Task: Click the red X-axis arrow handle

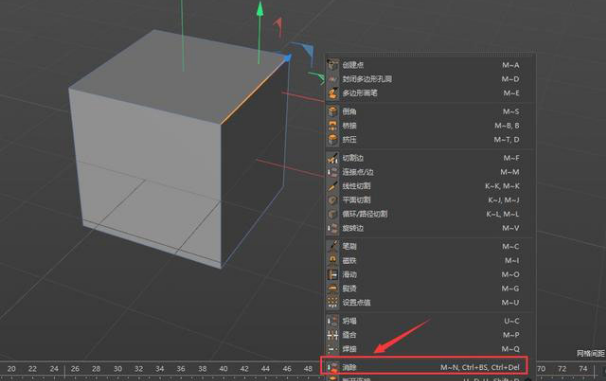Action: (x=278, y=27)
